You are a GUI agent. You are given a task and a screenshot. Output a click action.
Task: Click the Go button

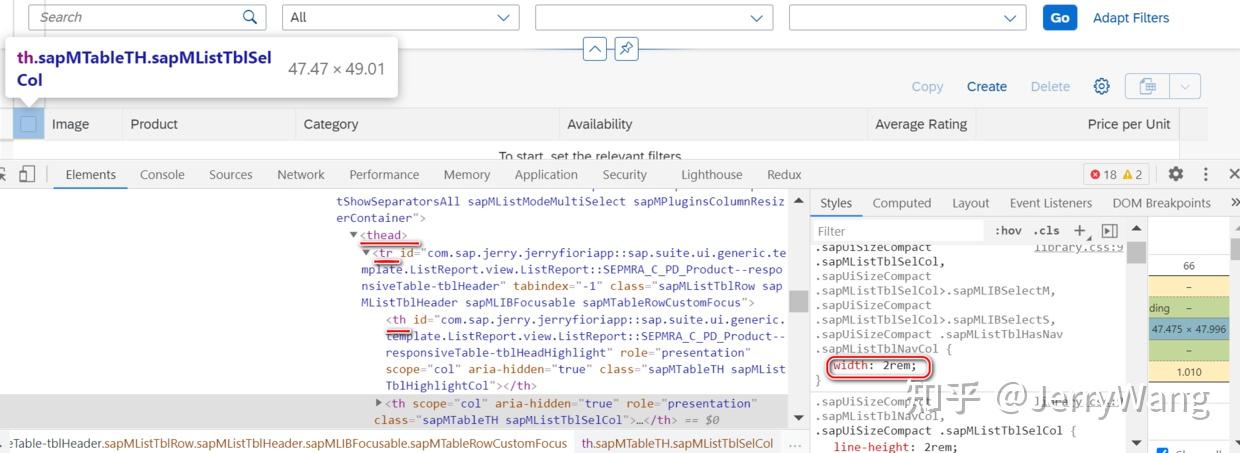click(1059, 17)
